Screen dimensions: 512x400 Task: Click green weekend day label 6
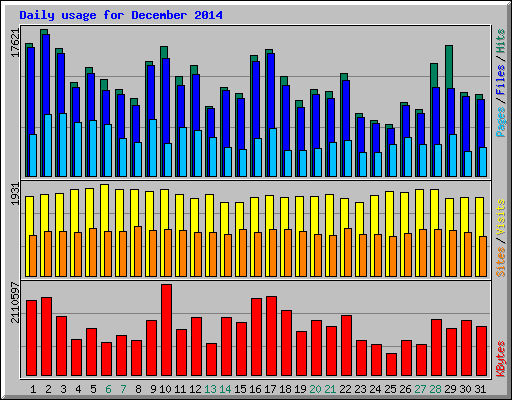coord(108,389)
